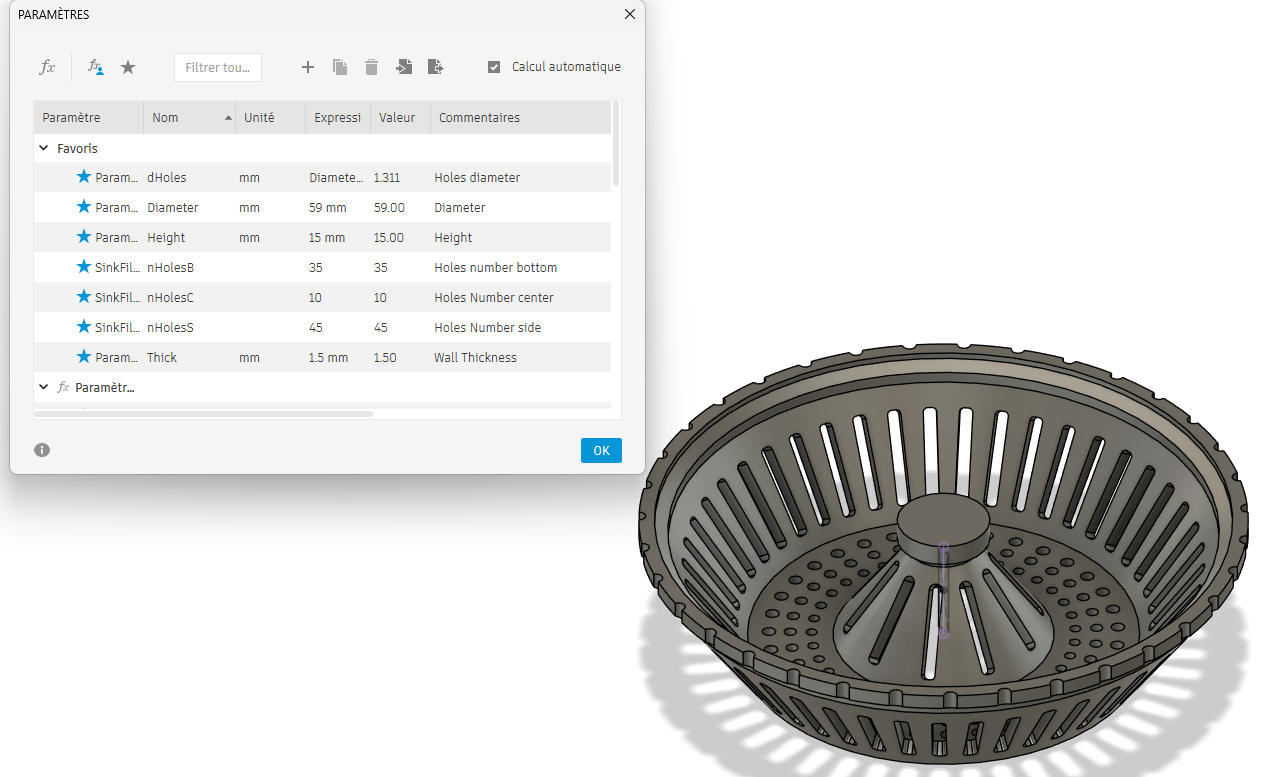This screenshot has width=1262, height=777.
Task: Click the Commentaires column header
Action: 520,117
